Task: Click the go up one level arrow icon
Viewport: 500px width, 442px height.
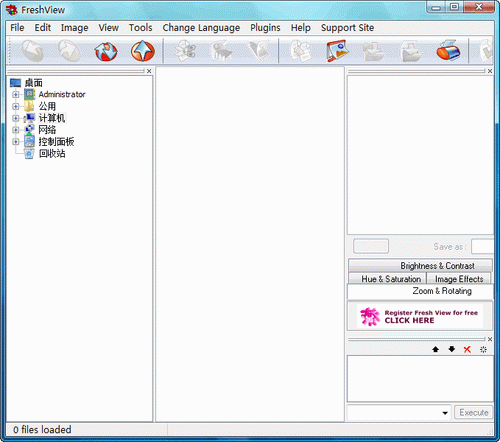Action: [x=143, y=51]
